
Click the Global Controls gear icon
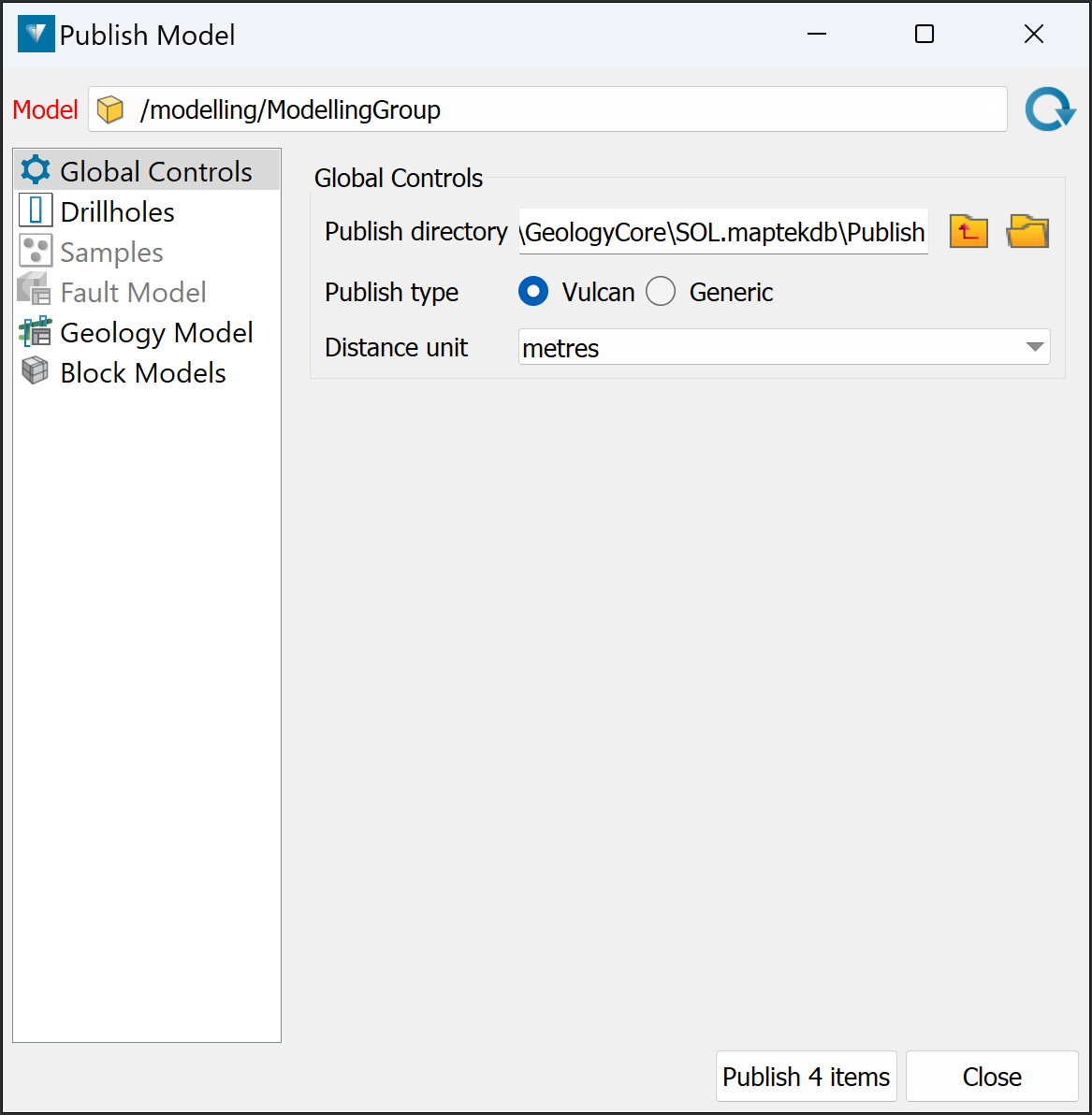(36, 170)
